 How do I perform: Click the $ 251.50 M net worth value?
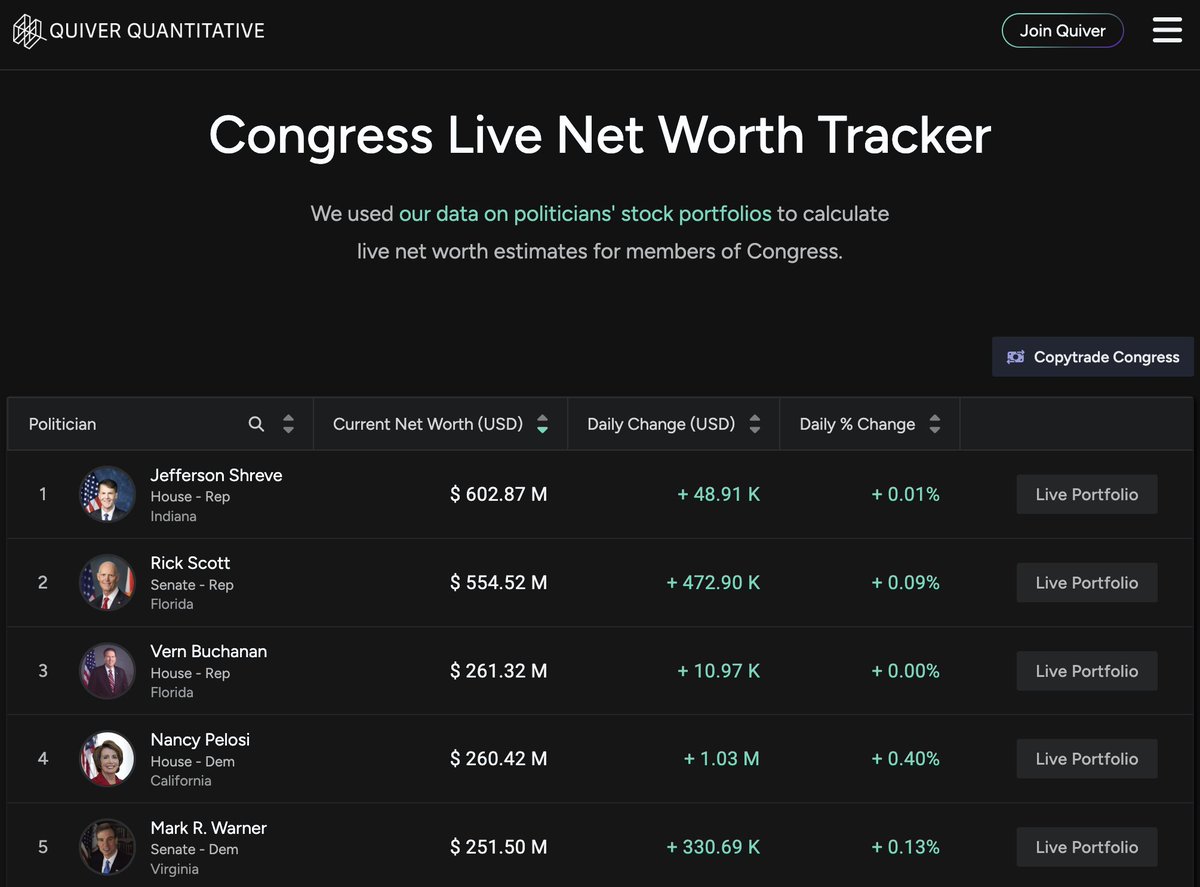coord(498,847)
